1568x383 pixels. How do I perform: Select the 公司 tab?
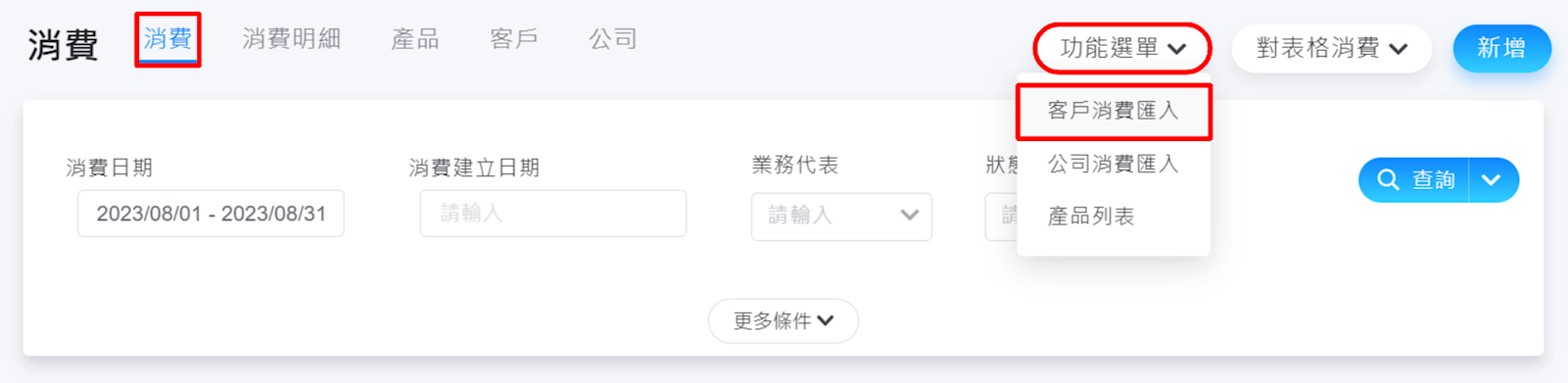coord(613,39)
